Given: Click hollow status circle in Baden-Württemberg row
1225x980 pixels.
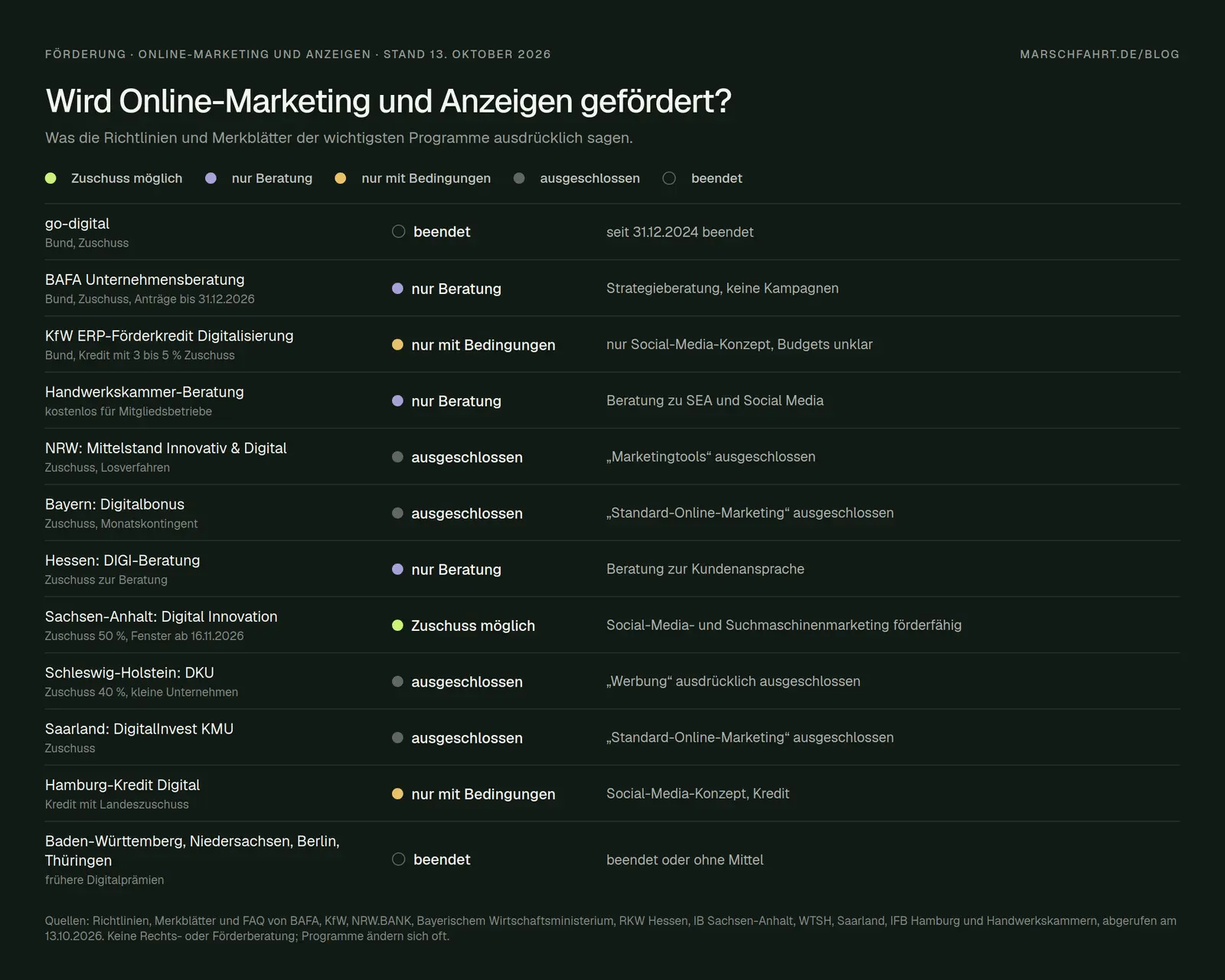Looking at the screenshot, I should (398, 859).
